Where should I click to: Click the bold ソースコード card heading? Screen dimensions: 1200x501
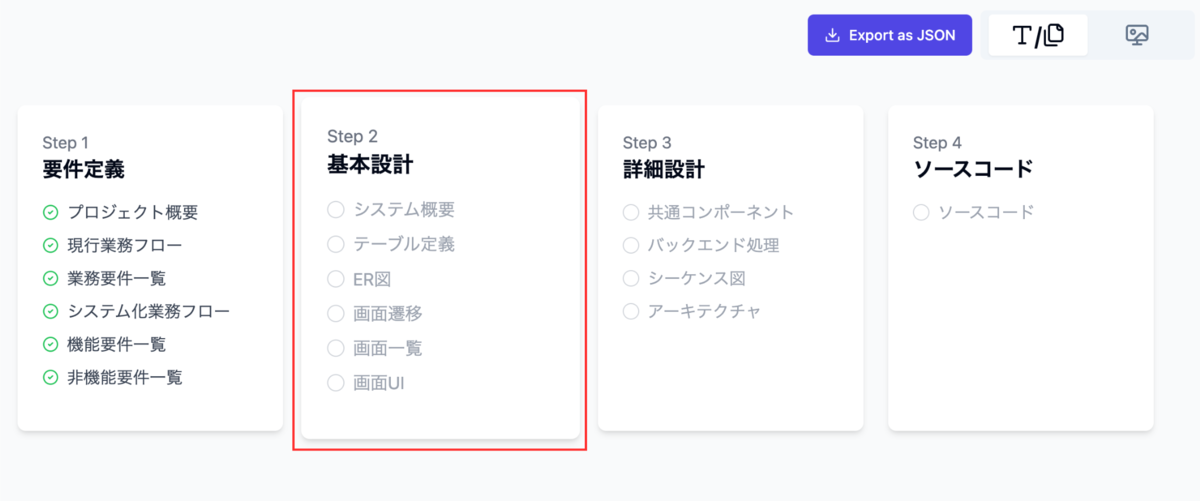click(x=973, y=169)
